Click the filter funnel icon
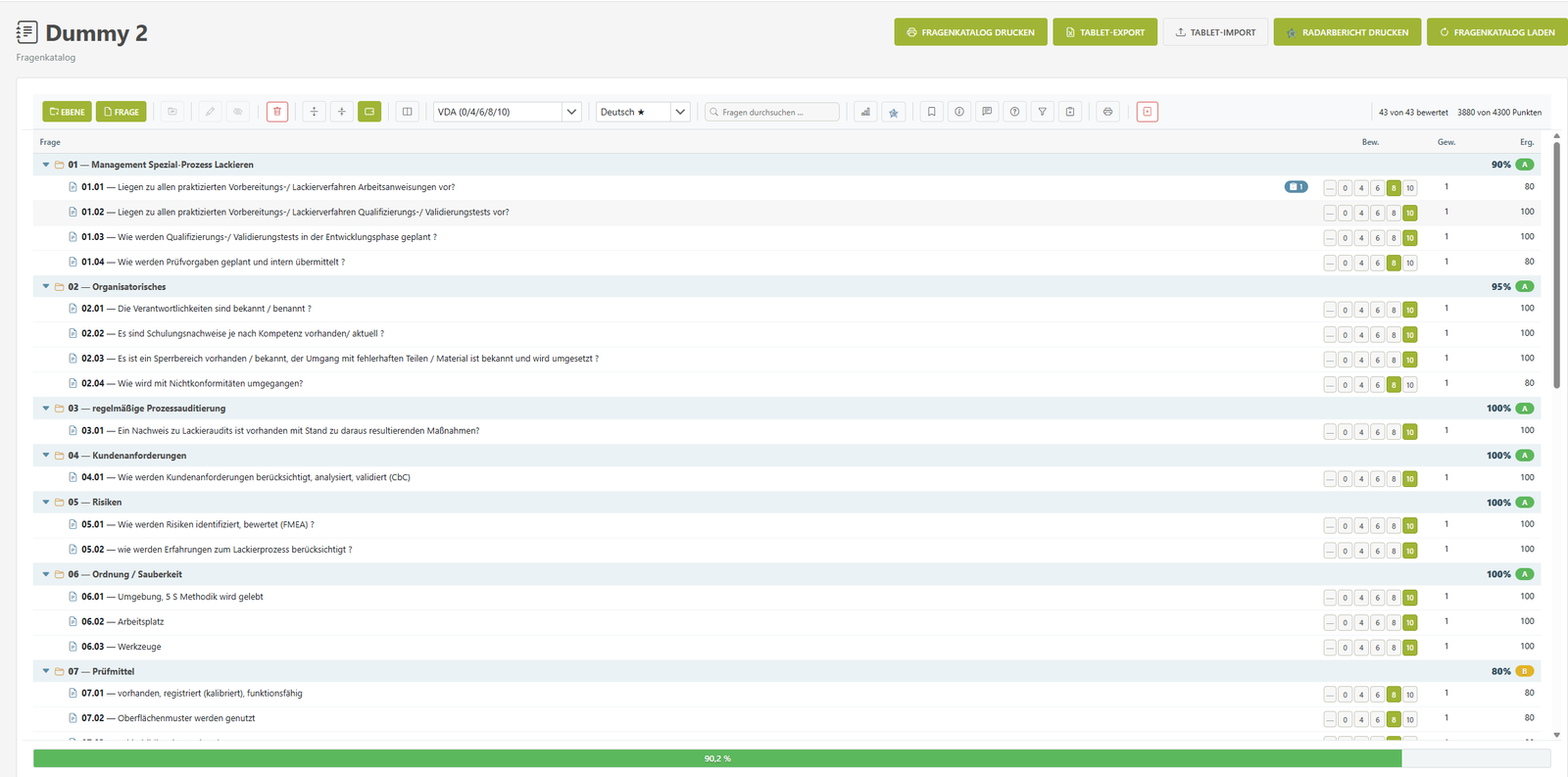This screenshot has width=1568, height=777. (1043, 112)
